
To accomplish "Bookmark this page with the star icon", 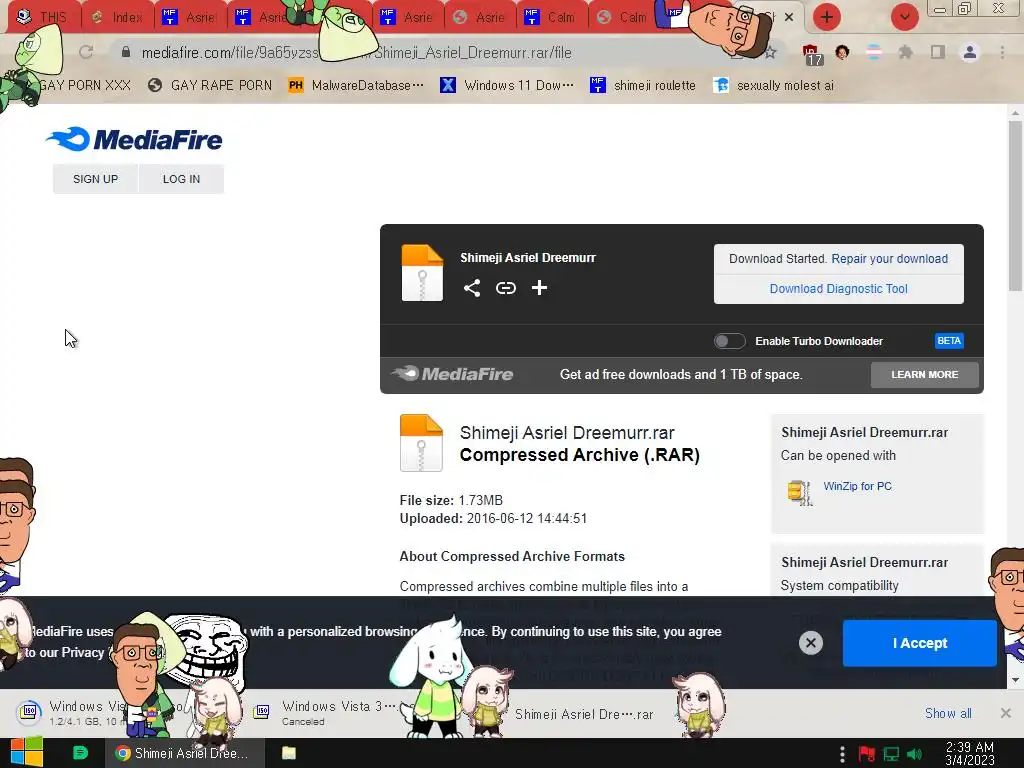I will click(x=770, y=53).
